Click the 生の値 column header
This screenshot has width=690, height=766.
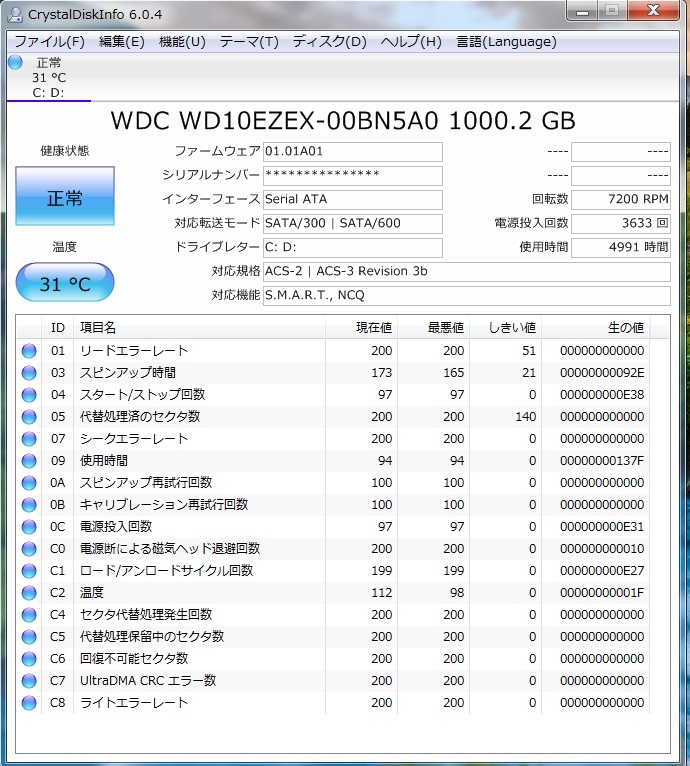[x=595, y=327]
